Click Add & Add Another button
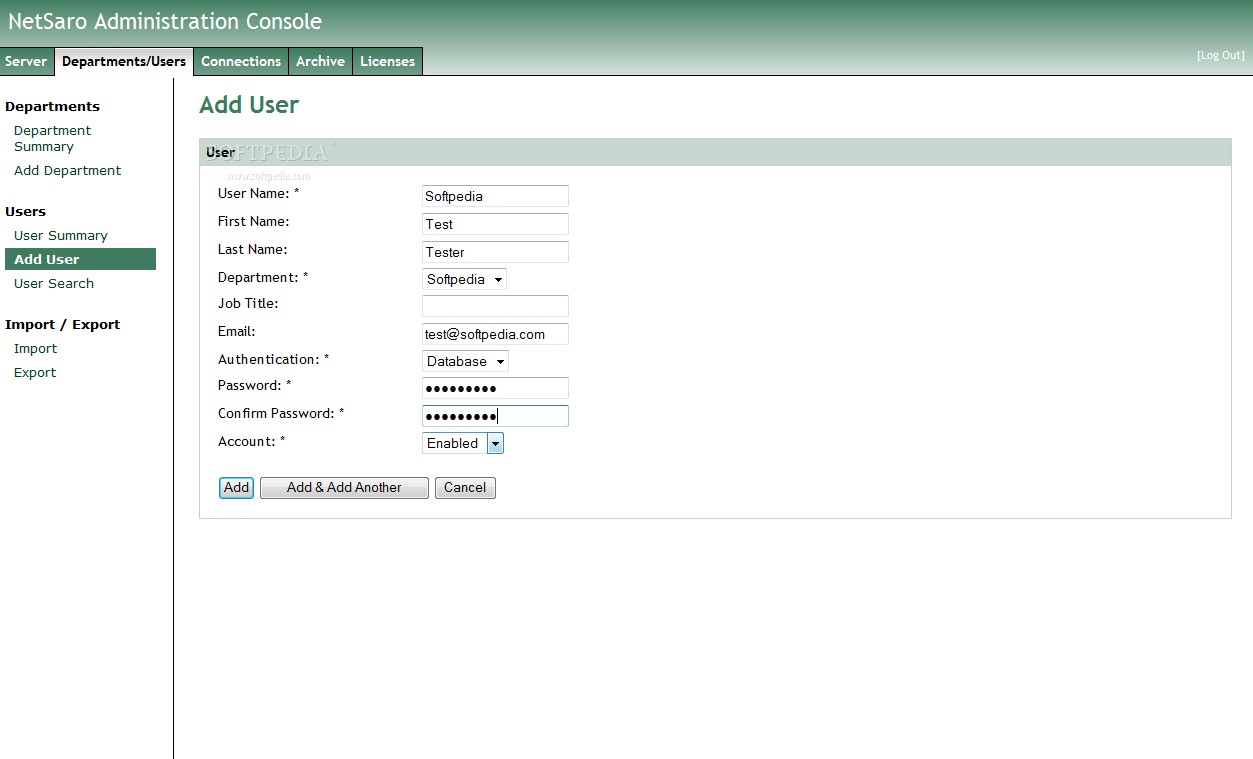Image resolution: width=1253 pixels, height=759 pixels. (344, 488)
